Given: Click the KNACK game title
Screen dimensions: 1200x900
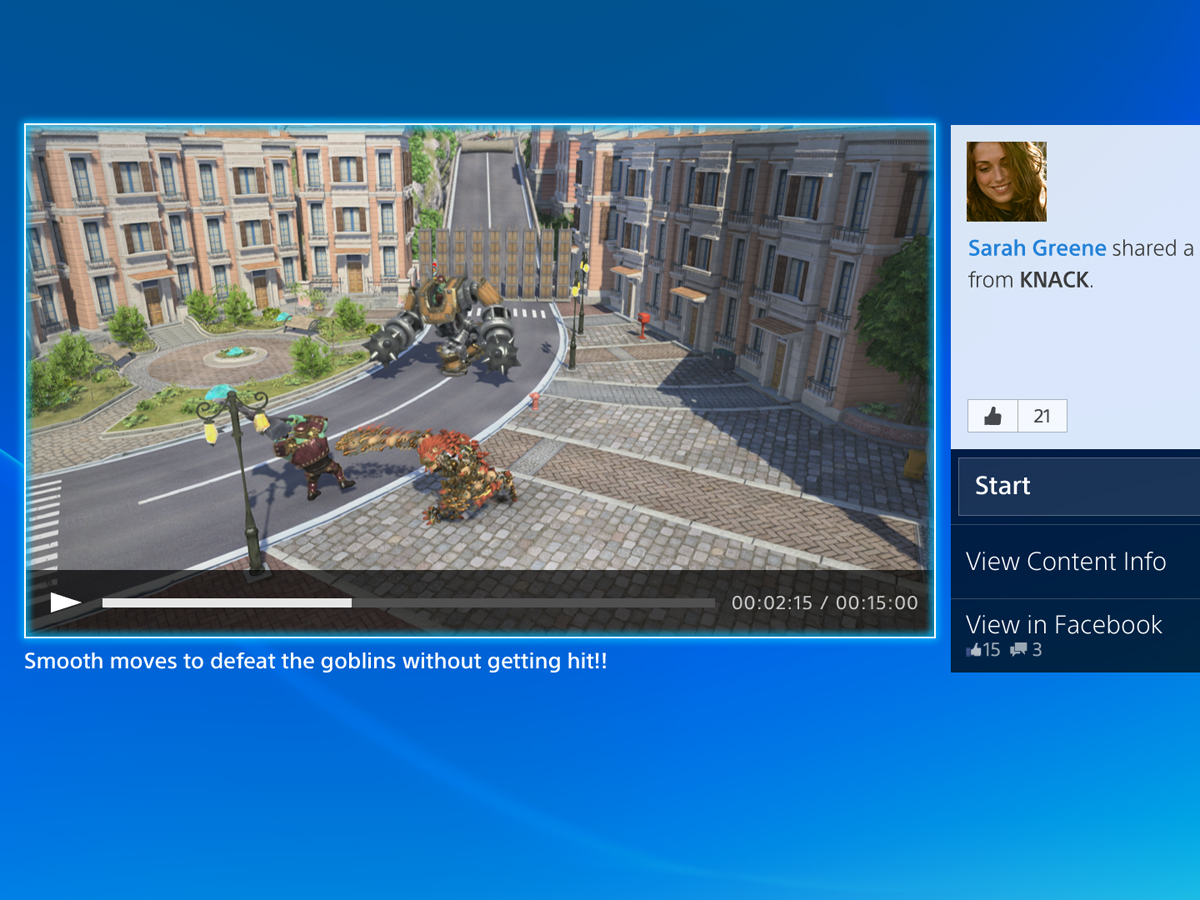Looking at the screenshot, I should [x=1054, y=281].
